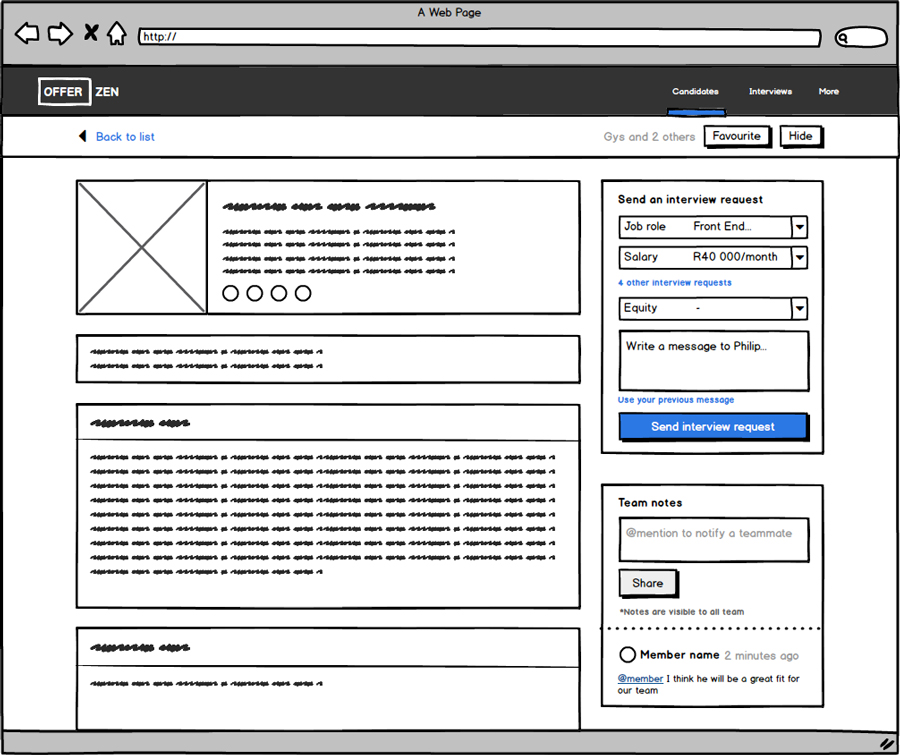This screenshot has width=900, height=755.
Task: Click the @member mention link
Action: coord(640,679)
